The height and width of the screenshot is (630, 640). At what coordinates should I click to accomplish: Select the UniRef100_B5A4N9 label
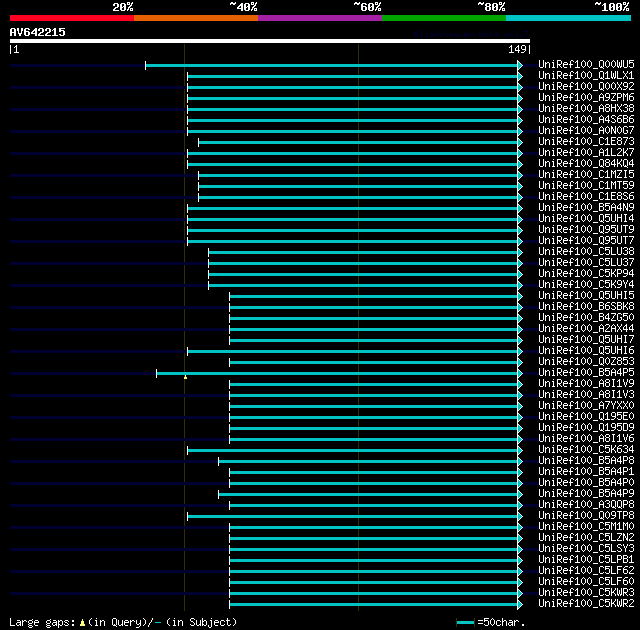586,208
